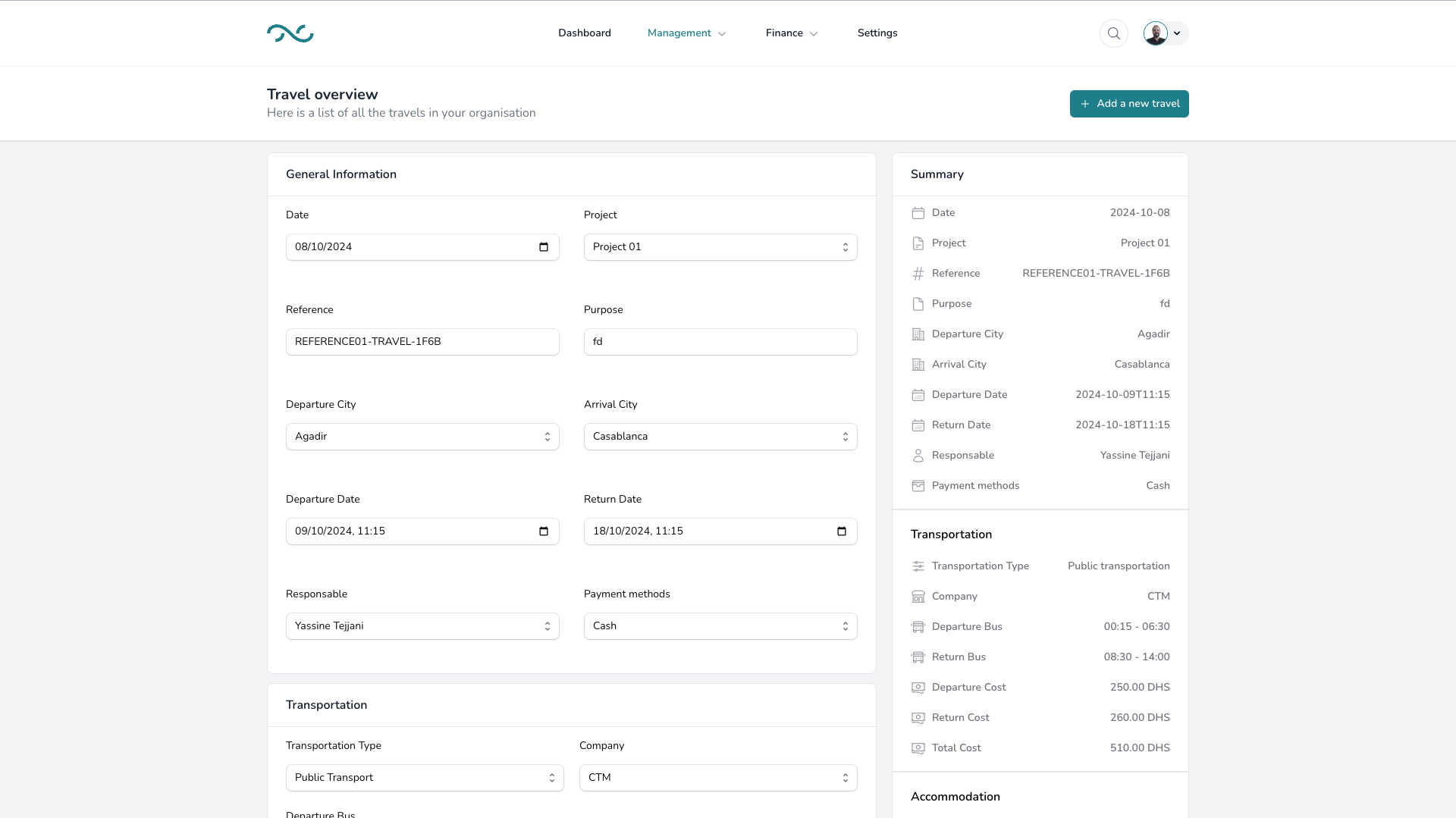
Task: Click the Responsable person icon in Summary
Action: coord(918,456)
